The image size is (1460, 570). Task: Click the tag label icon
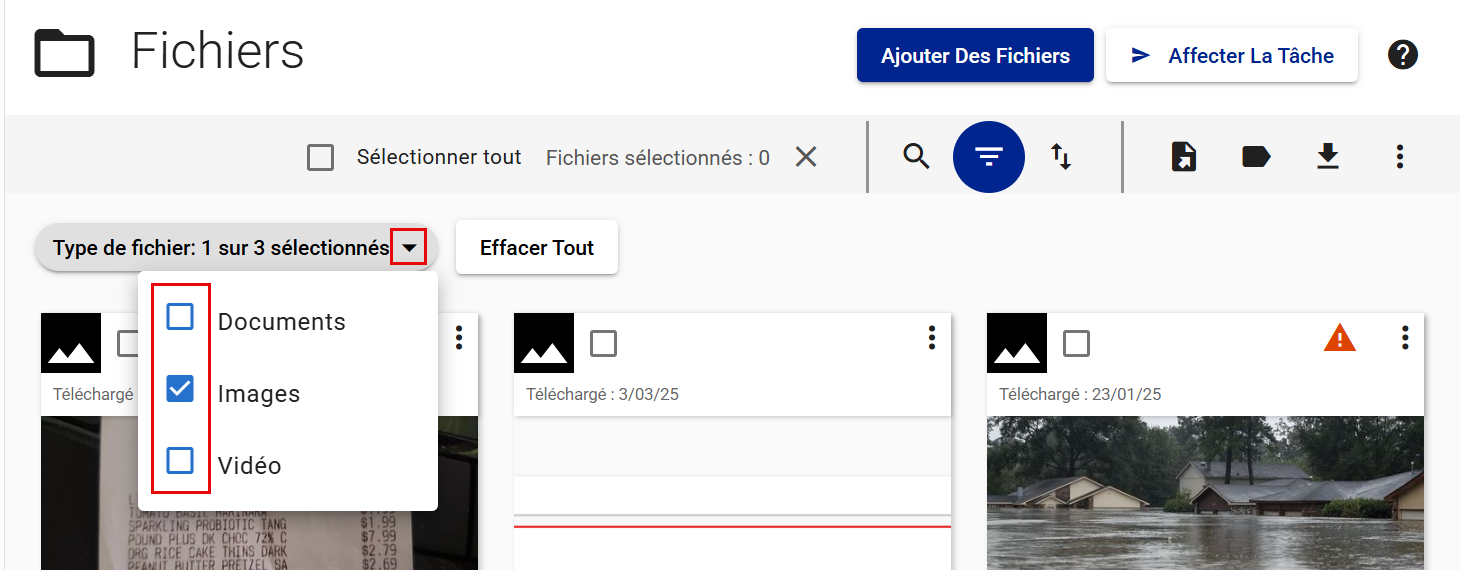(x=1256, y=156)
